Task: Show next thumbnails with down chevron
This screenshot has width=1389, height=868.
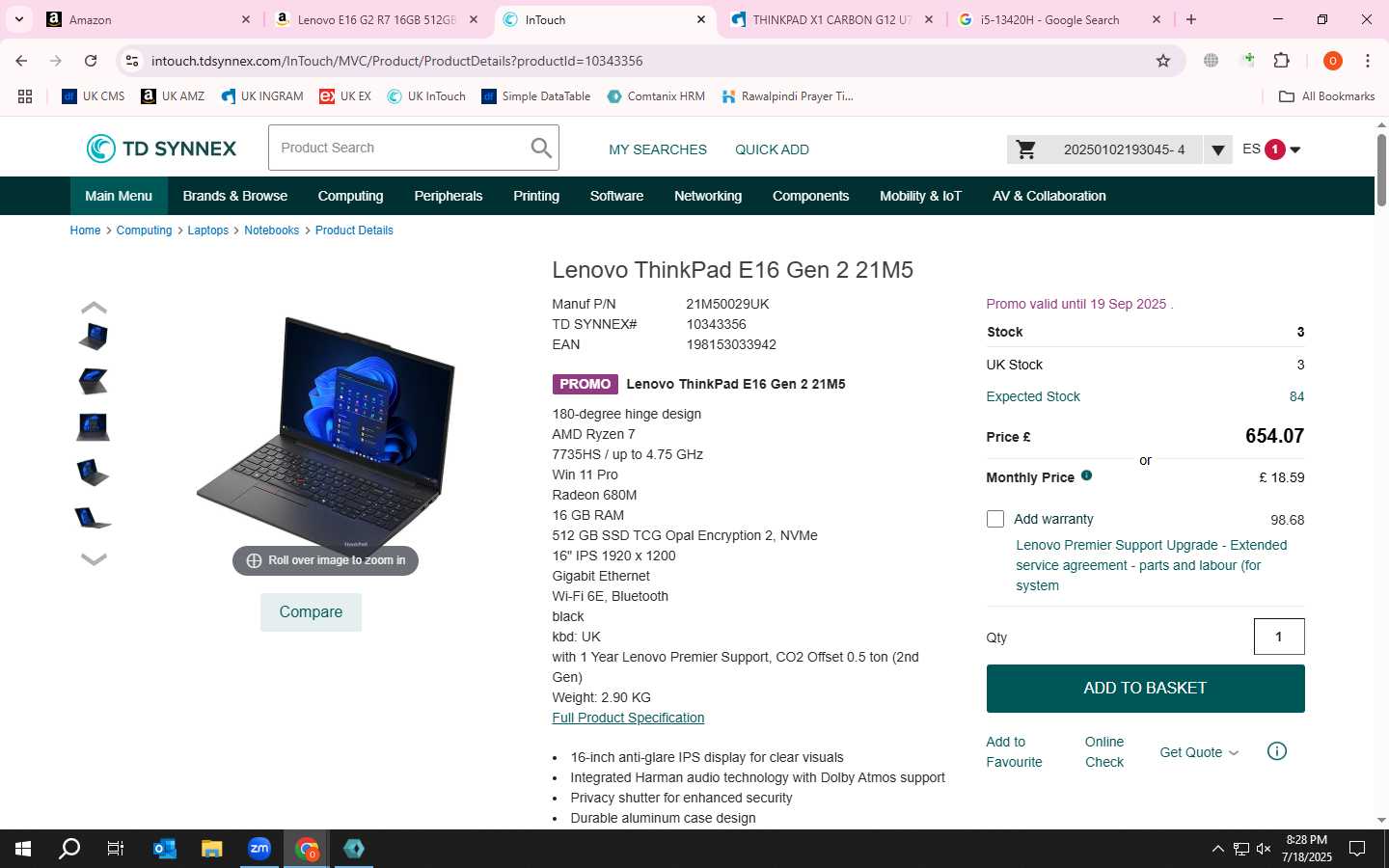Action: (x=94, y=558)
